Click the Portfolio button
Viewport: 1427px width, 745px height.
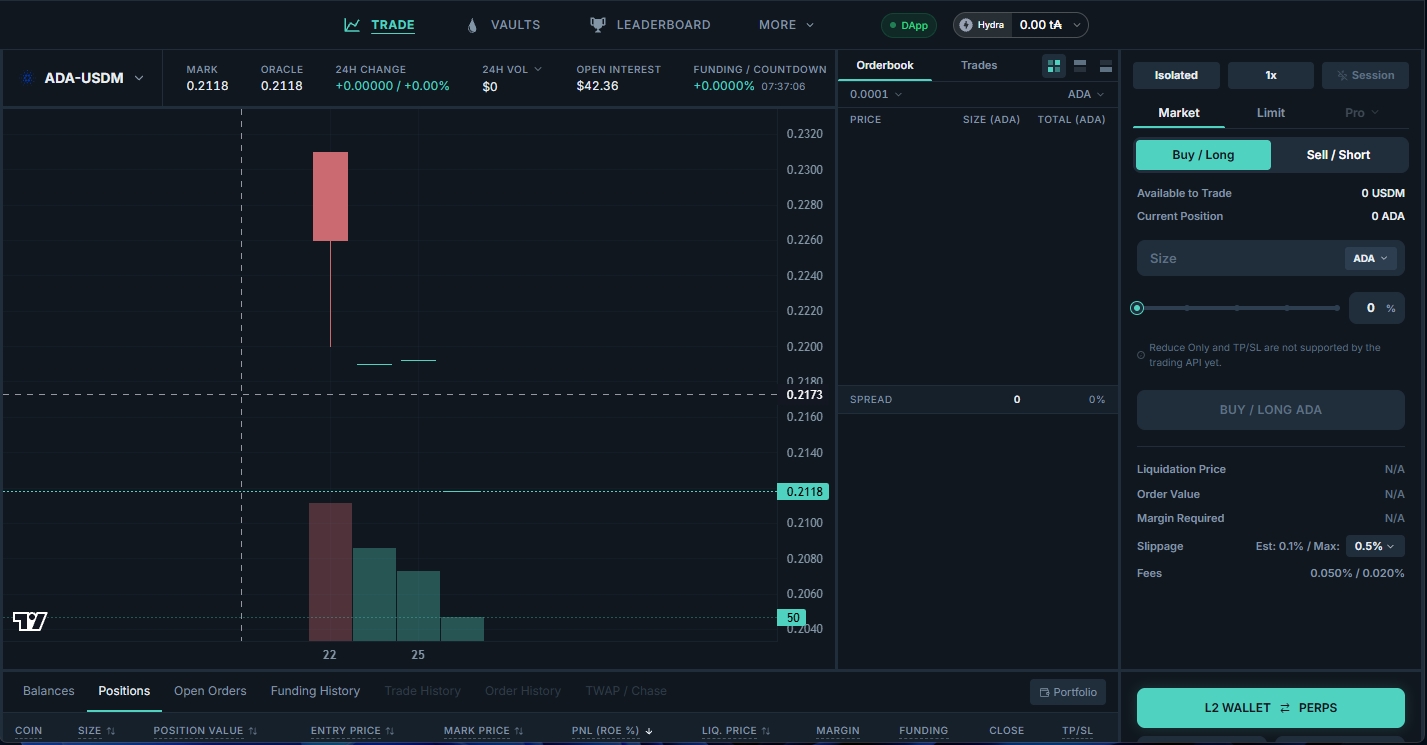[1068, 692]
